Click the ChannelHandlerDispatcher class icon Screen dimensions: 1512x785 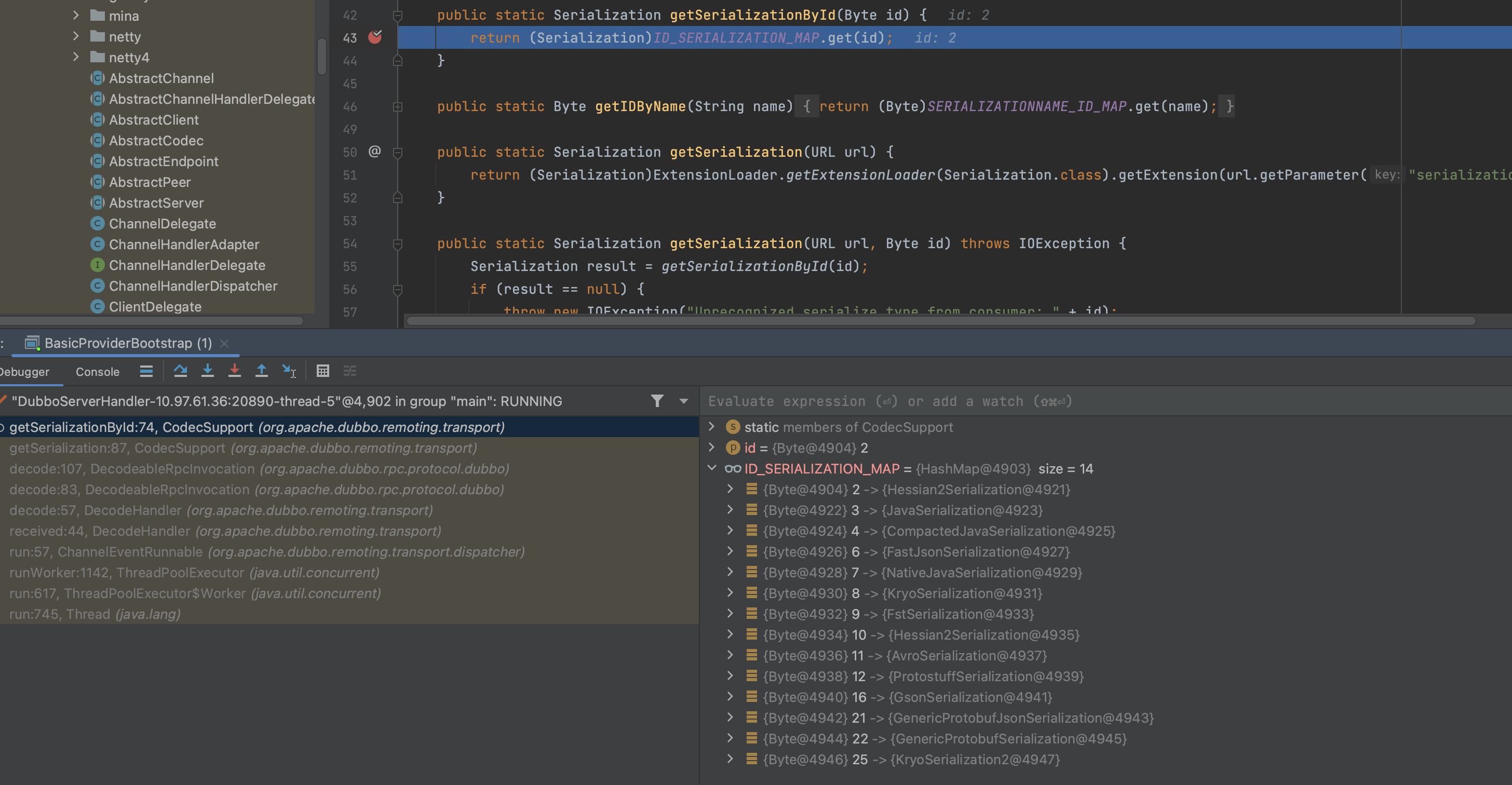[98, 286]
